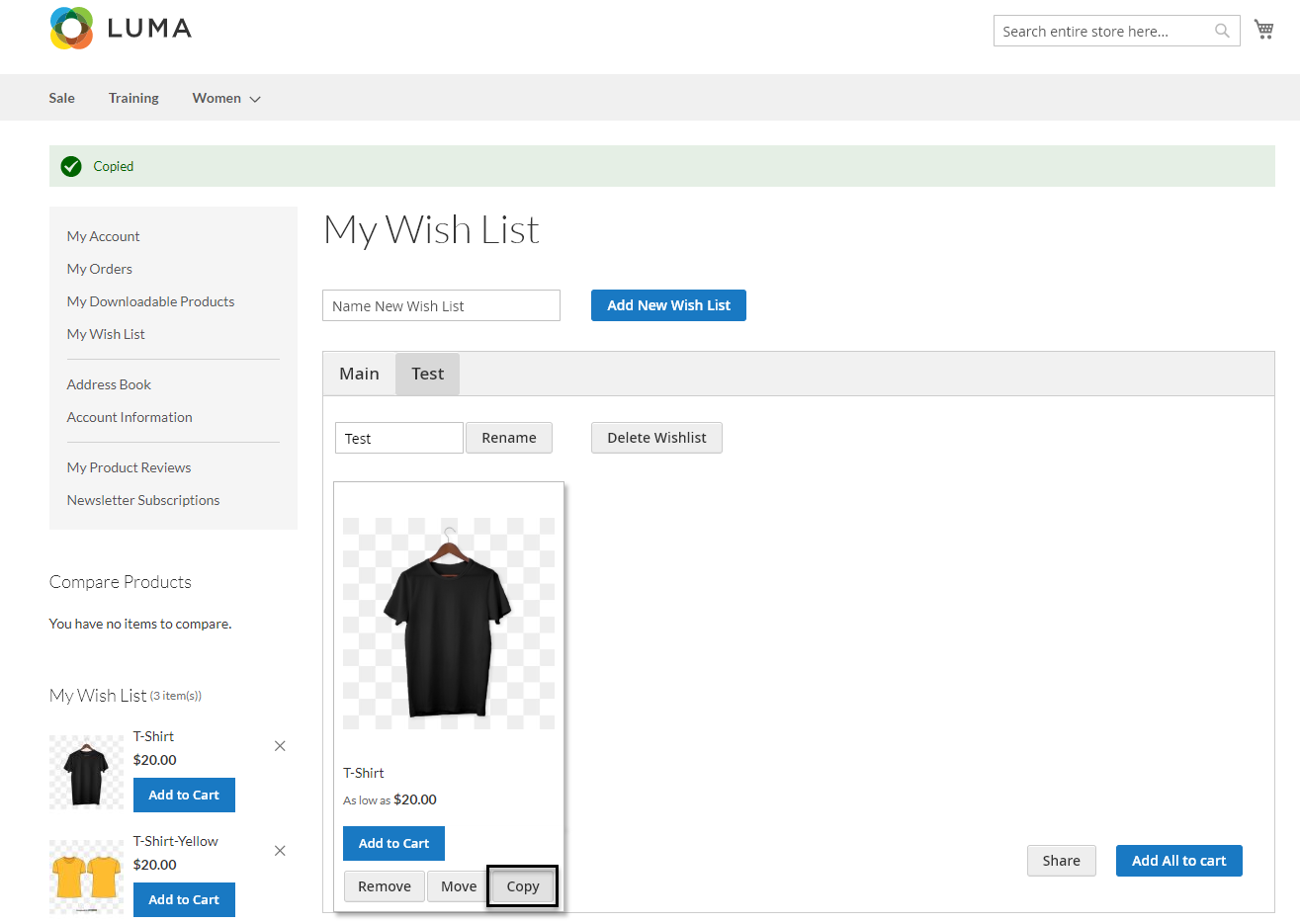Viewport: 1300px width, 924px height.
Task: Click the Delete Wishlist button
Action: [x=656, y=438]
